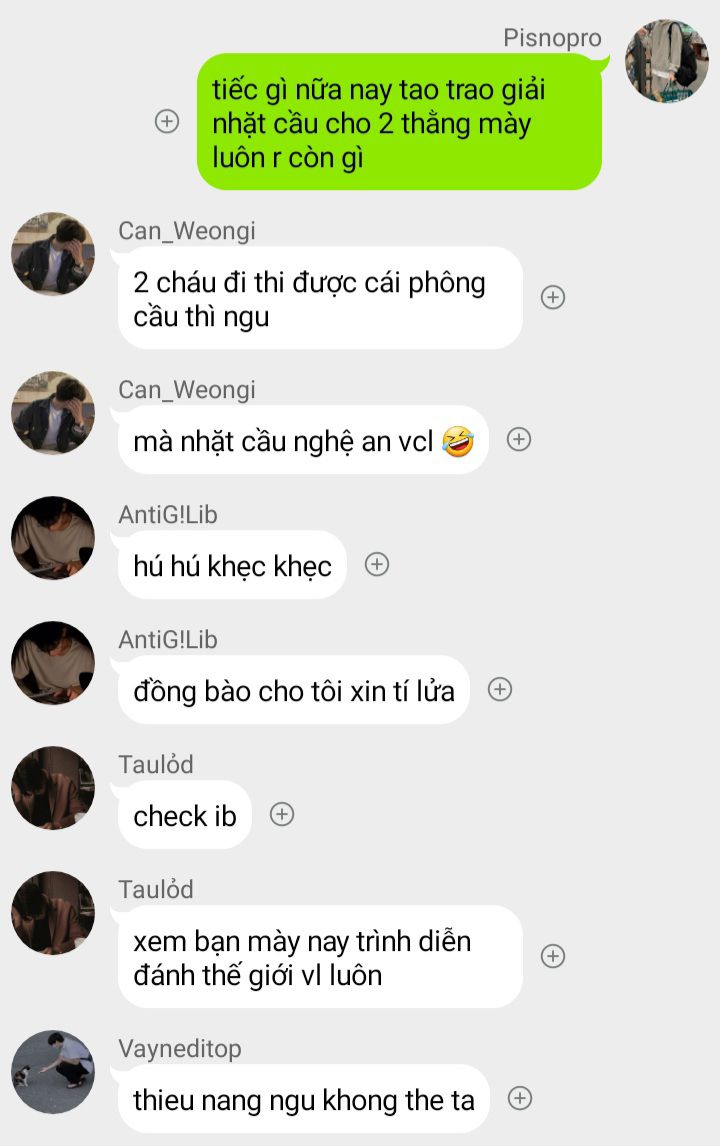
Task: Tap plus icon beside "đồng bào cho tôi xin tí lửa"
Action: point(500,689)
